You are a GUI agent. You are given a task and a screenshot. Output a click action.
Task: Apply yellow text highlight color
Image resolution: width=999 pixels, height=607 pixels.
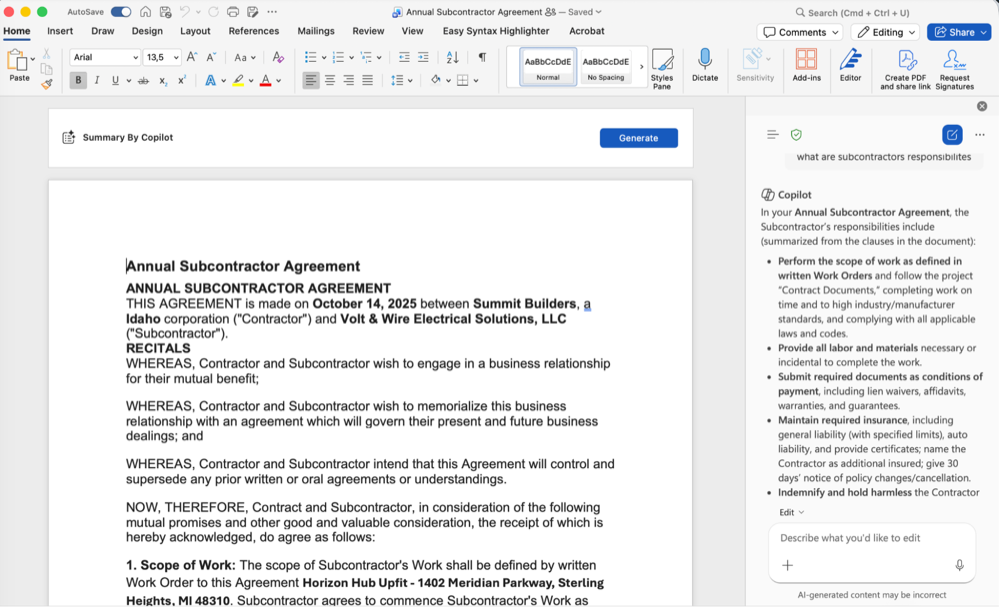238,80
